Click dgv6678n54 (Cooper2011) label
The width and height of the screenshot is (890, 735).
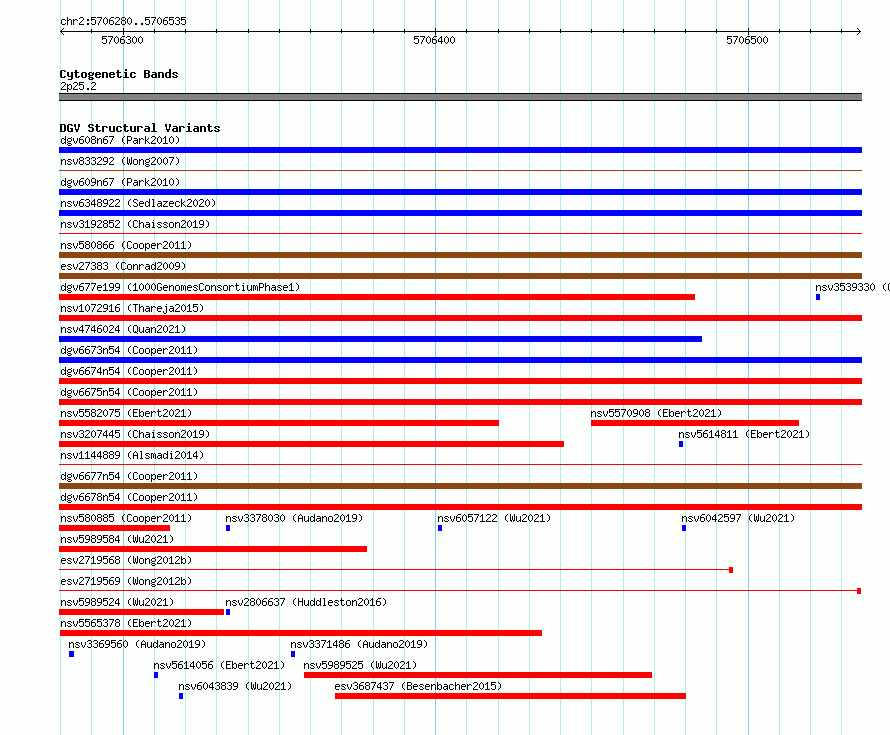(129, 497)
